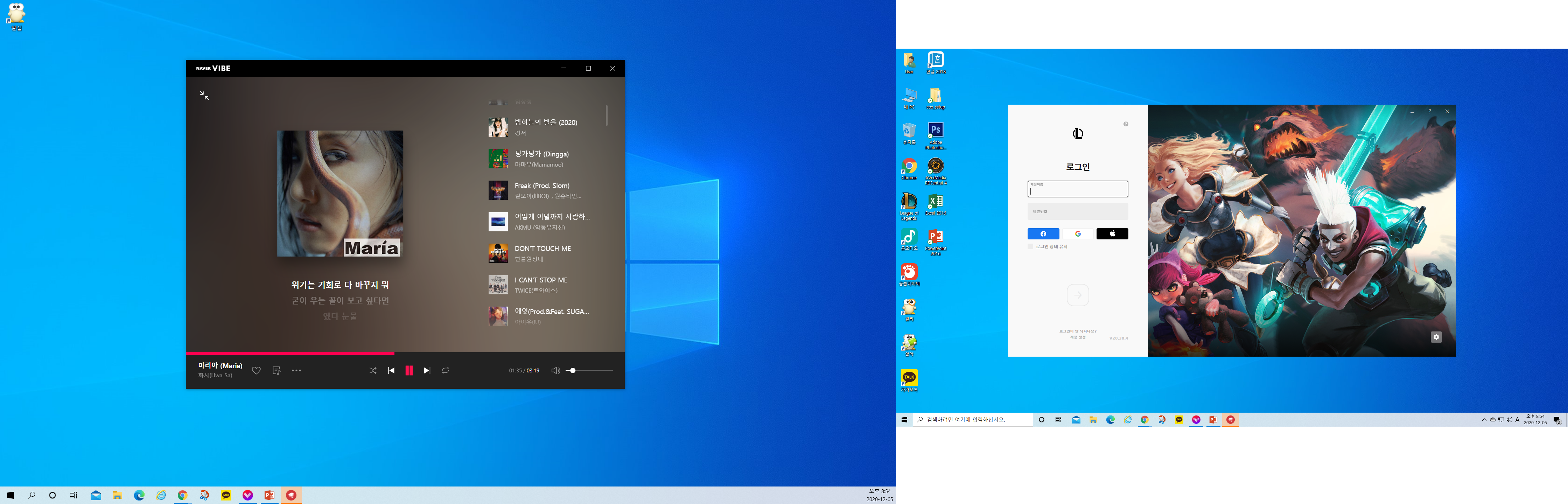The width and height of the screenshot is (1568, 504).
Task: Sign in with Google button
Action: coord(1077,234)
